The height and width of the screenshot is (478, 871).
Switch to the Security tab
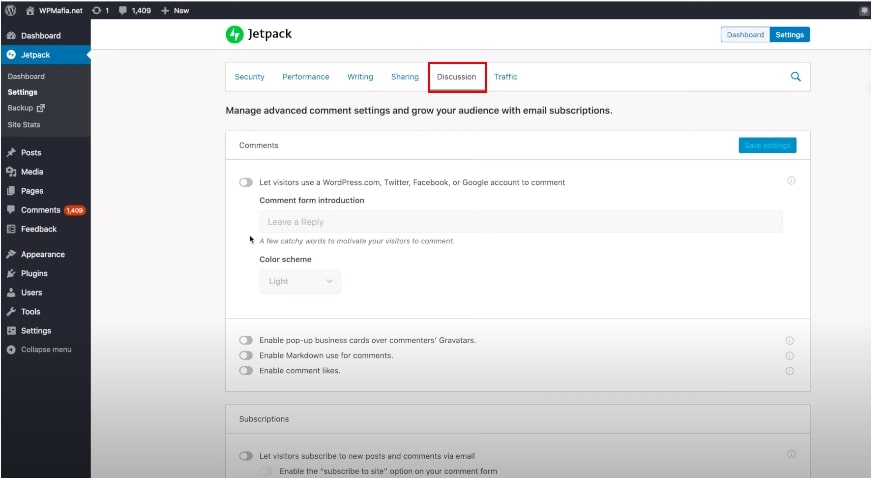(x=249, y=77)
